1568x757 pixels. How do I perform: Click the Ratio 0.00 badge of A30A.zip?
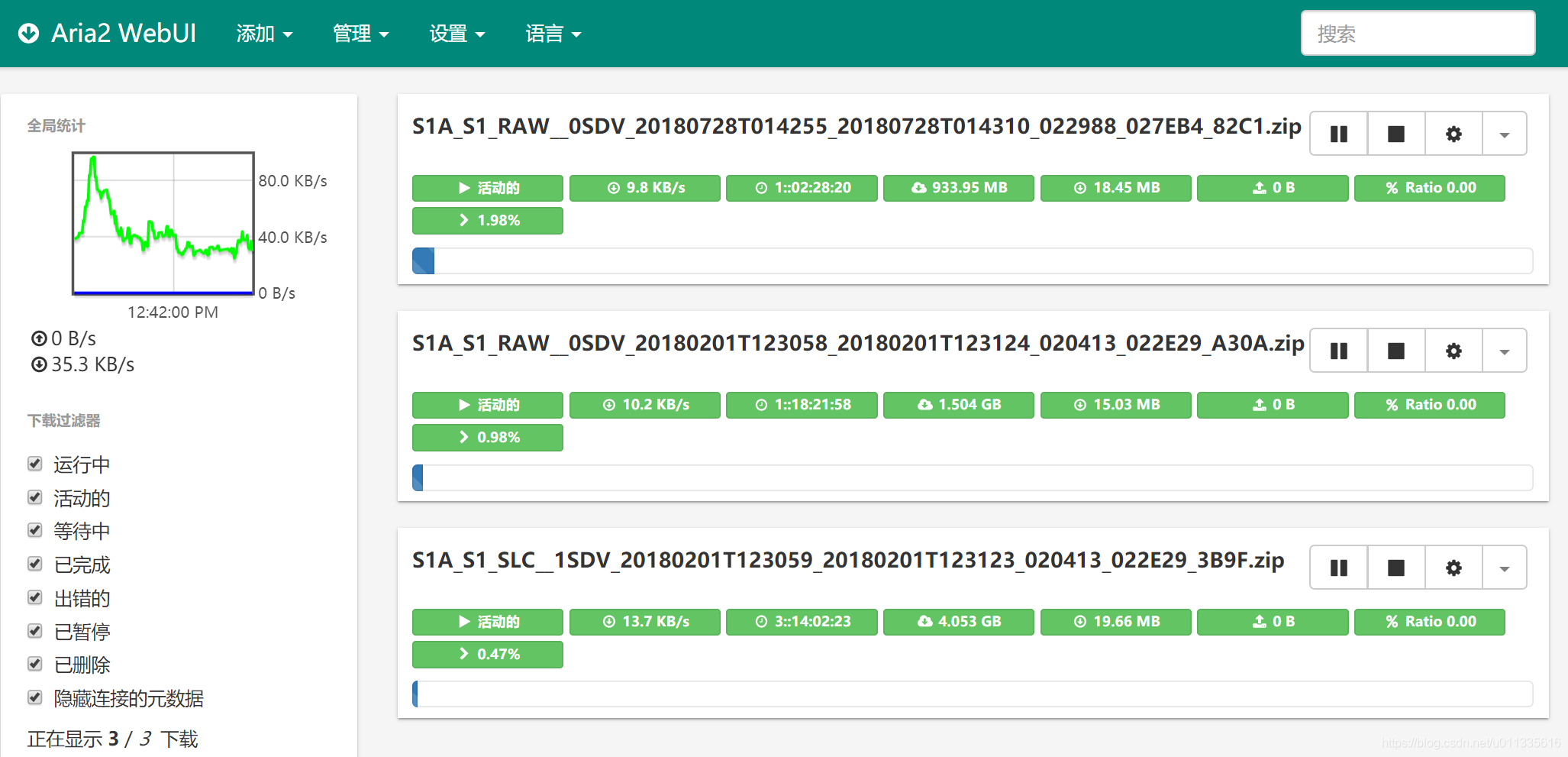pyautogui.click(x=1430, y=405)
